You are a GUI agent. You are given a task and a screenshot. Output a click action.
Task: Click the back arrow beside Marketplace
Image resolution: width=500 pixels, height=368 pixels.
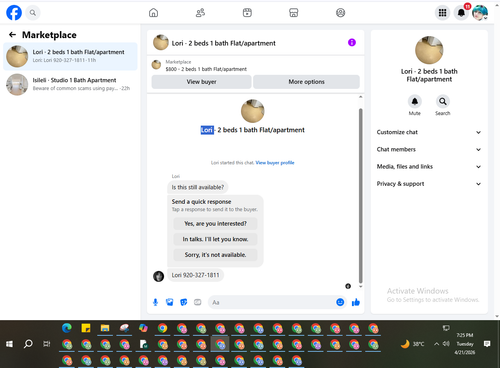click(12, 35)
